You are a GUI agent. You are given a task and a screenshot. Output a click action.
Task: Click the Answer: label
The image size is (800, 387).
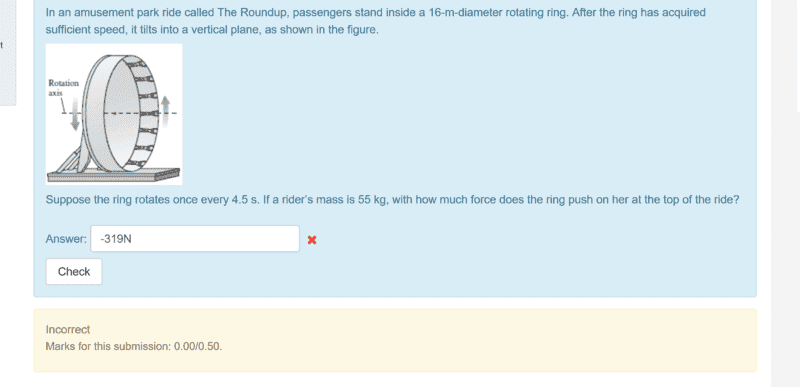[x=66, y=239]
